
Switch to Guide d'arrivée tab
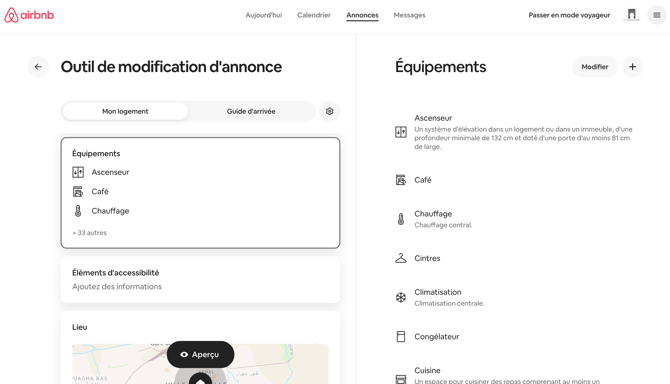click(x=251, y=111)
